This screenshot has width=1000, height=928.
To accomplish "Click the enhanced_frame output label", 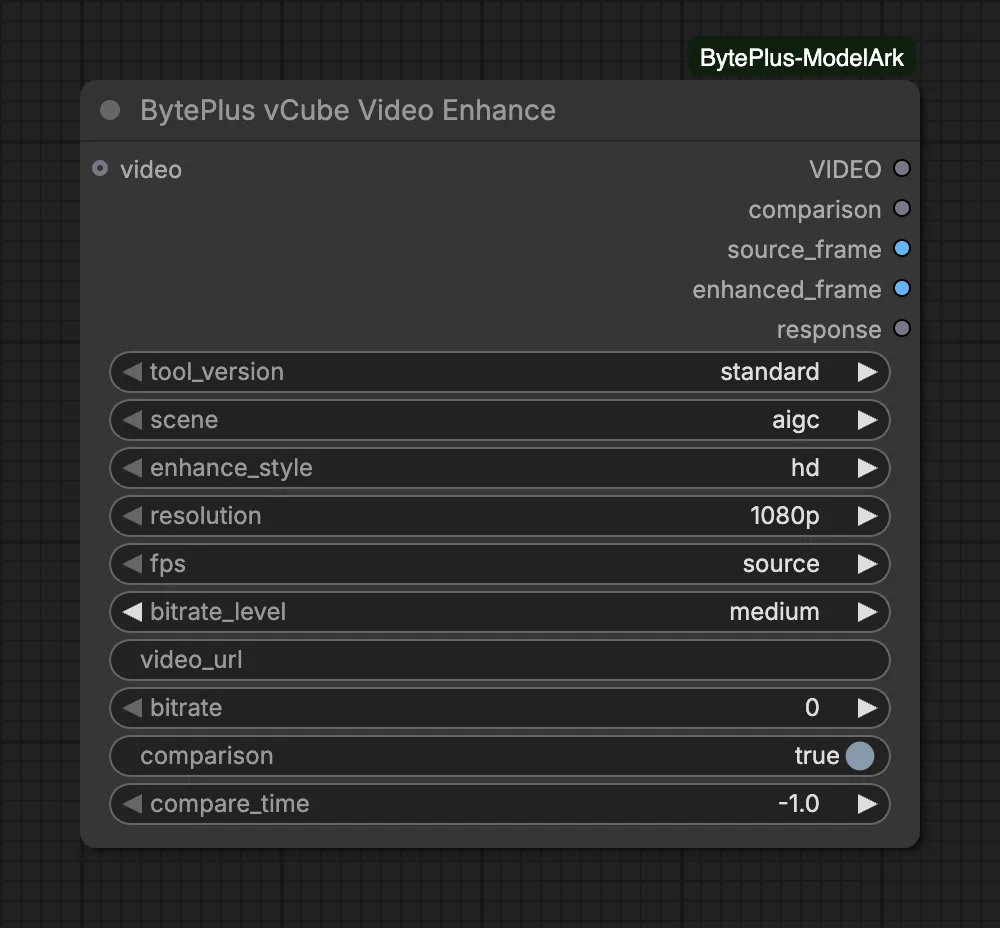I will coord(787,290).
